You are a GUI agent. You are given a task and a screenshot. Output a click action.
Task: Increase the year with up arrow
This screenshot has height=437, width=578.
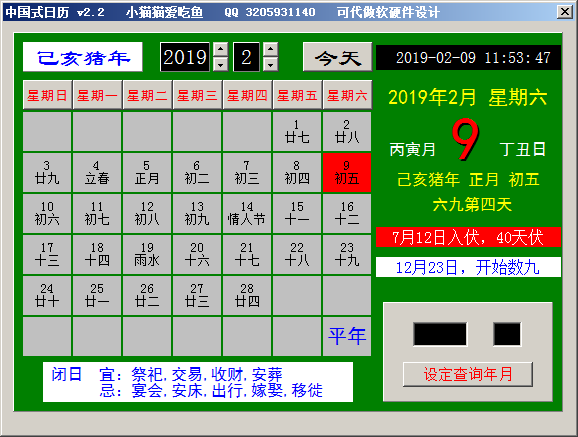tap(220, 49)
